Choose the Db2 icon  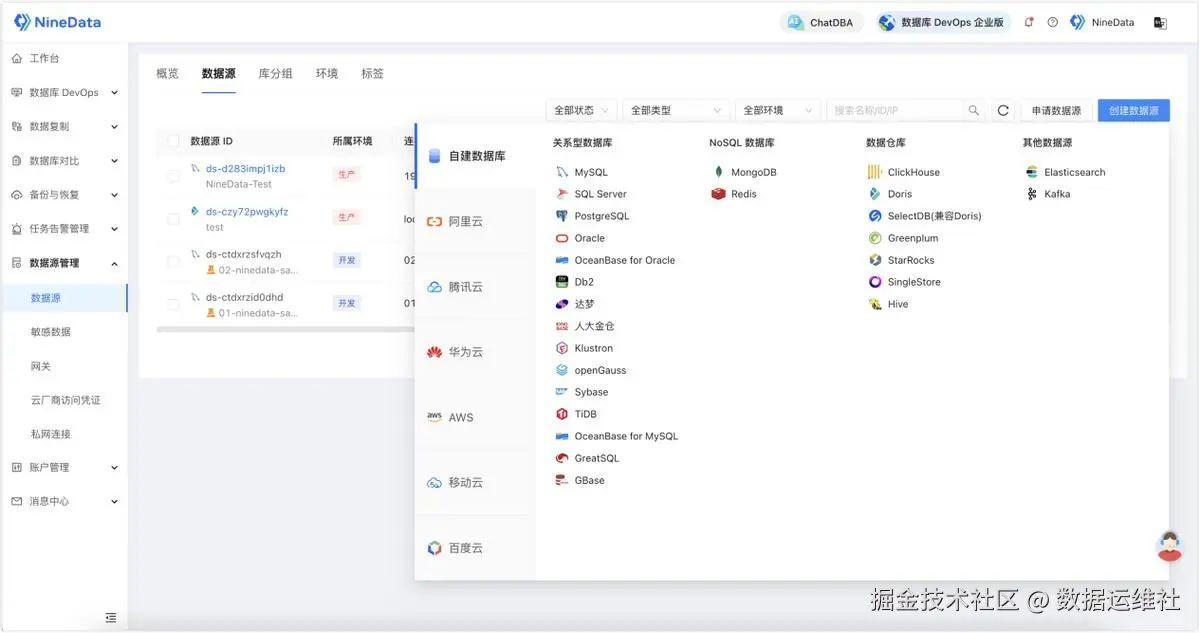point(562,282)
